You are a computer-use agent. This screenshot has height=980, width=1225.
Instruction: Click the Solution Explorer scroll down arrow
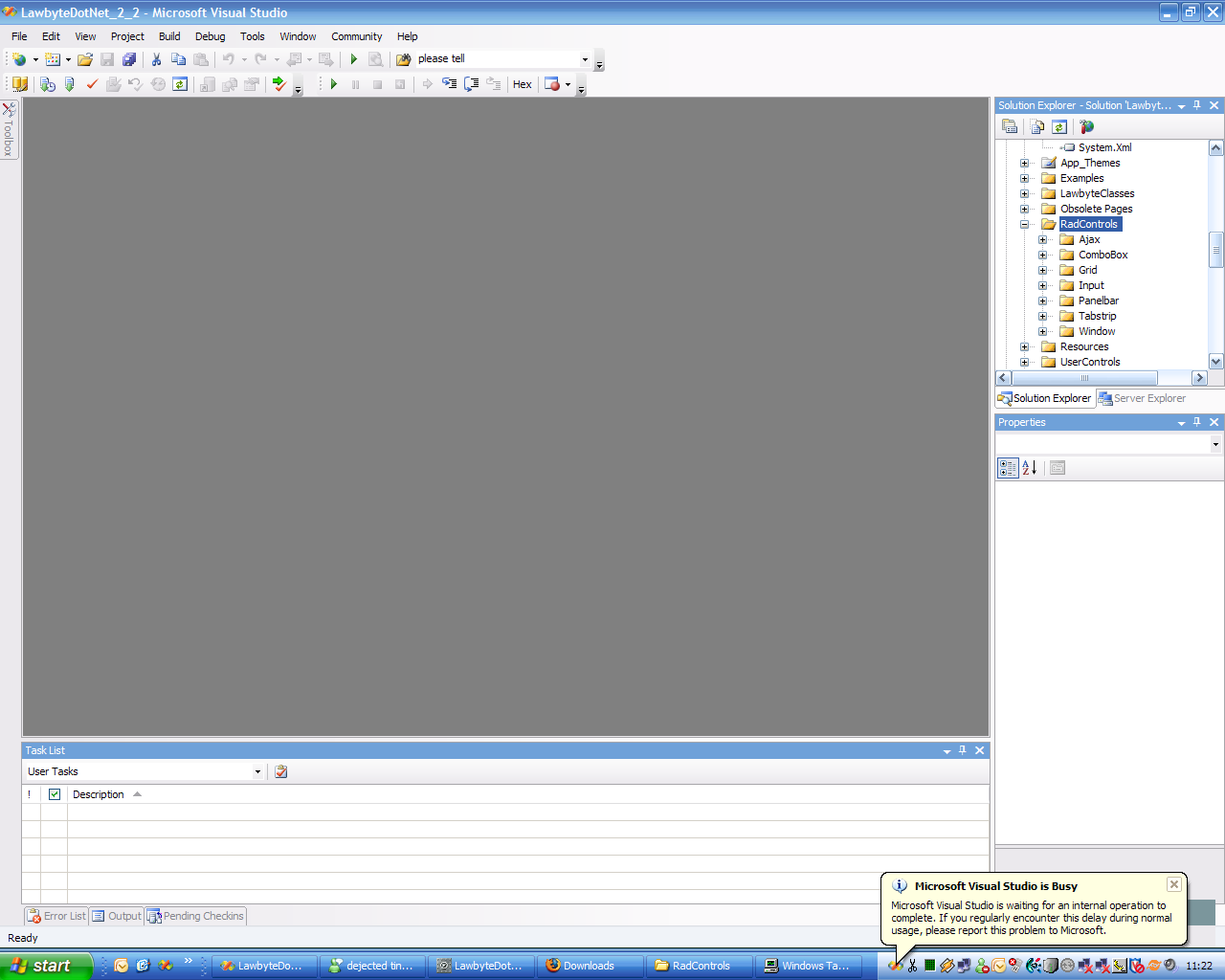(1216, 362)
